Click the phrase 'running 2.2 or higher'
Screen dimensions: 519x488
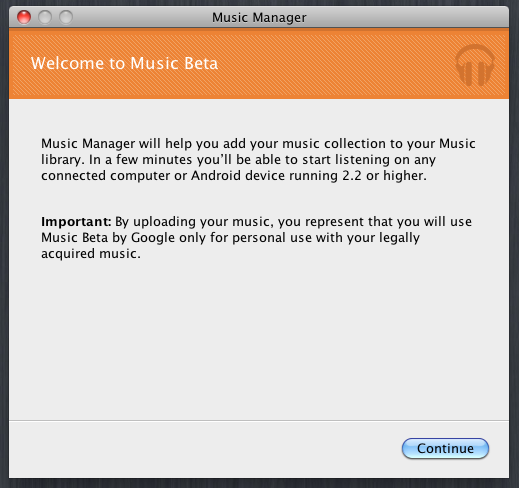[357, 176]
